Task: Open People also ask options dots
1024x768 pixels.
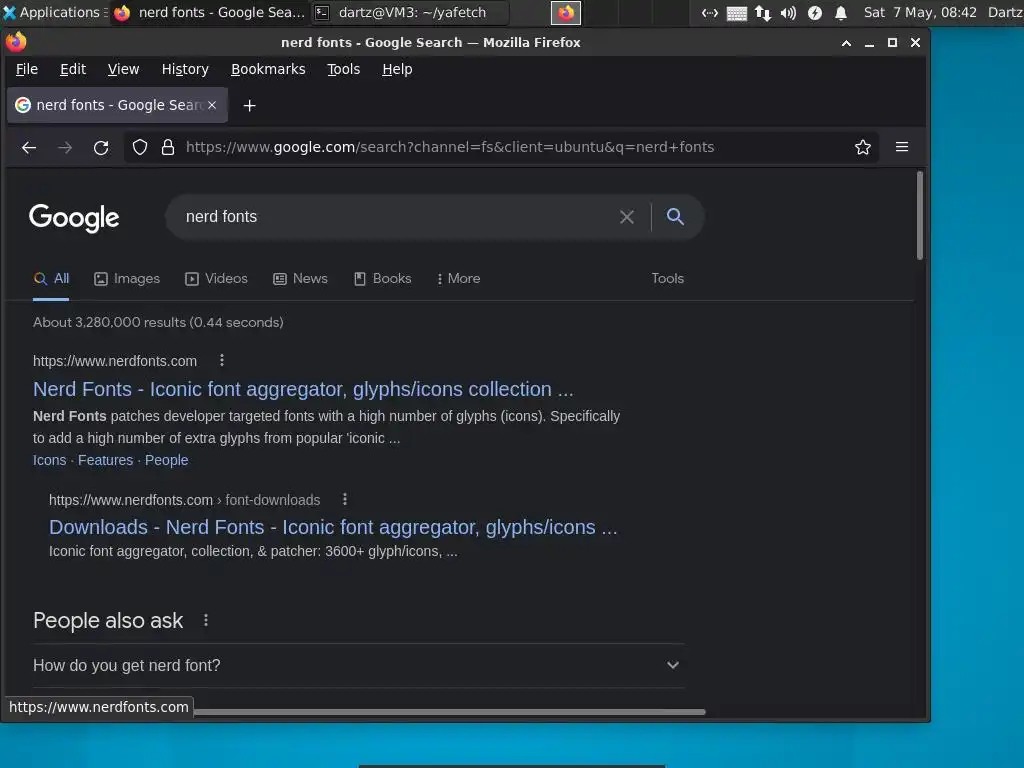Action: pyautogui.click(x=206, y=620)
